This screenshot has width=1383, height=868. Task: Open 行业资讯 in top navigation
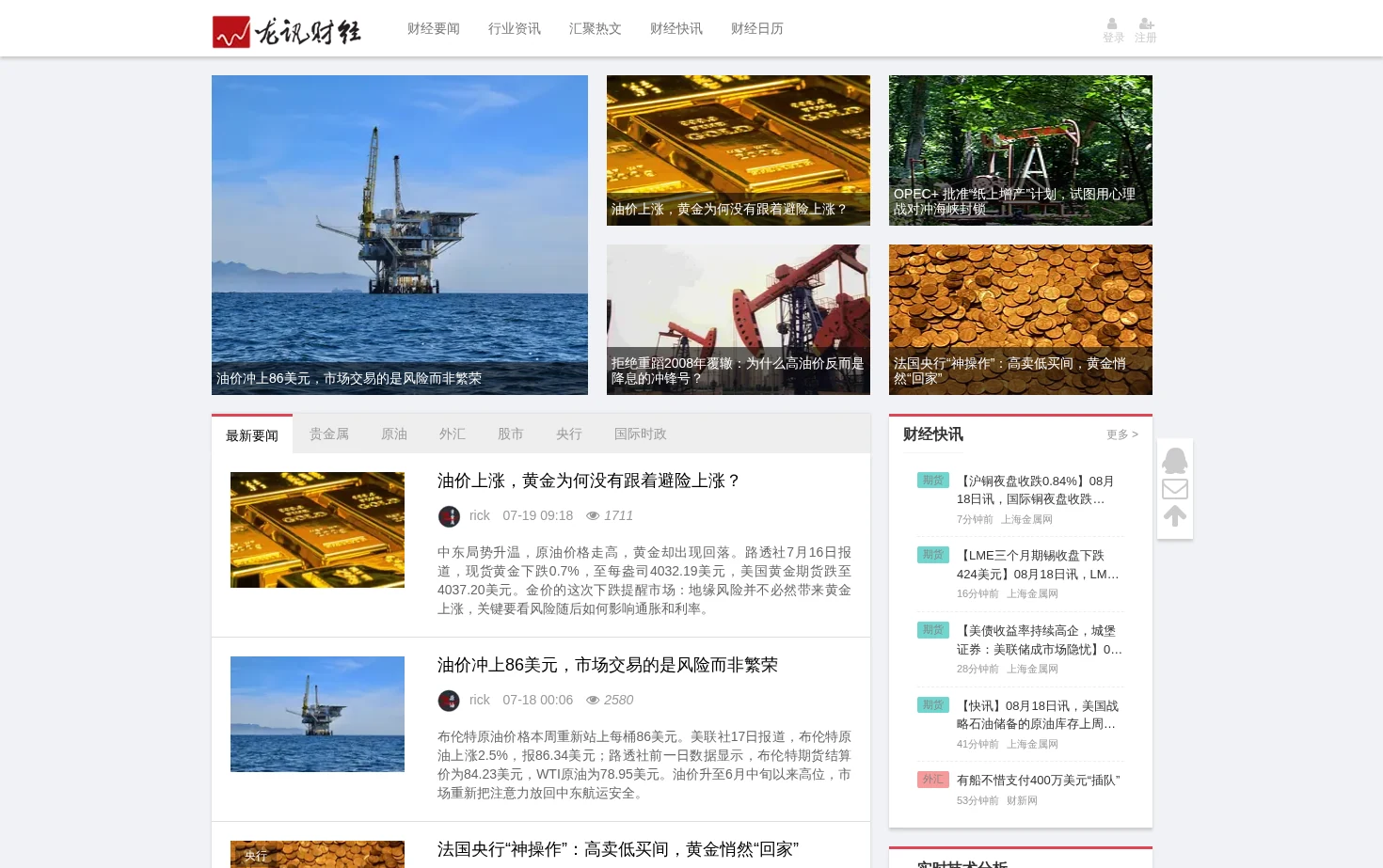[x=515, y=28]
